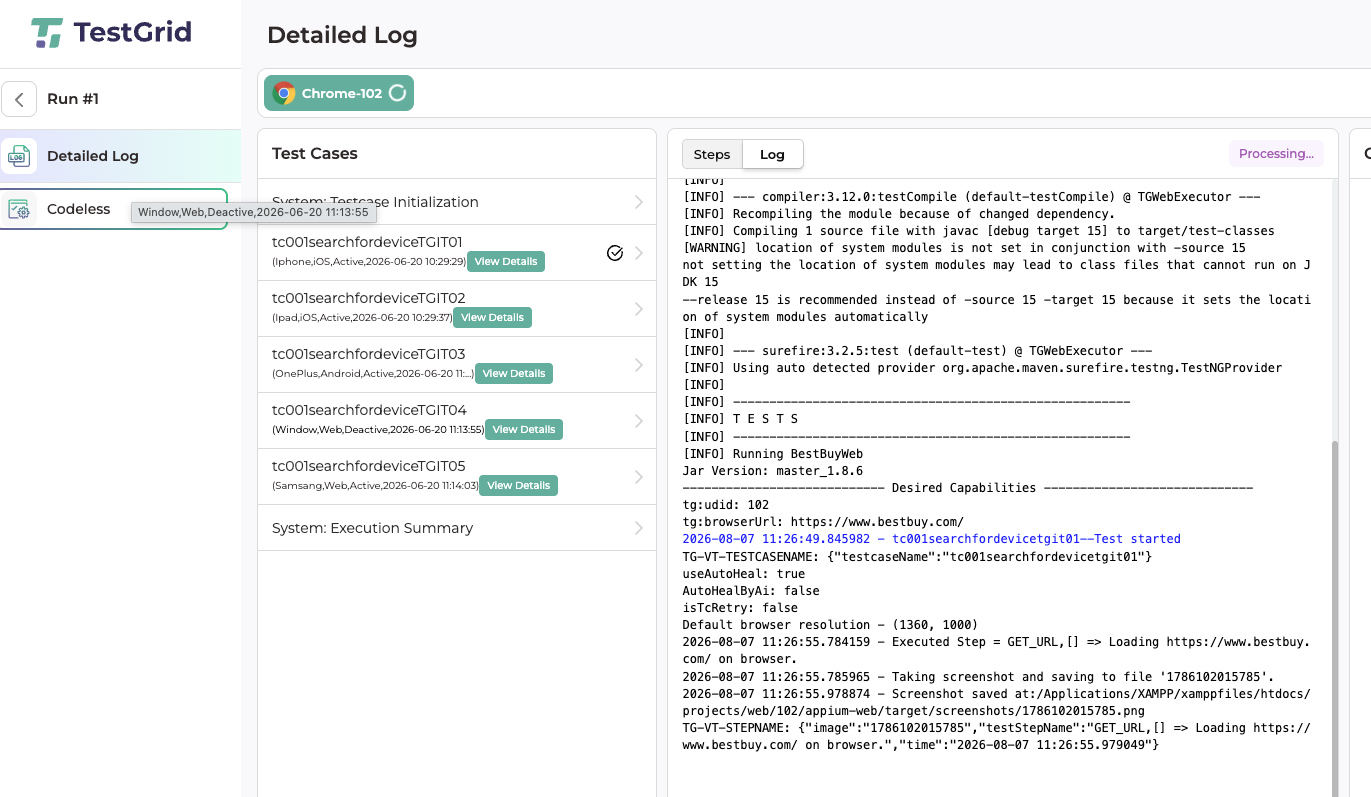Click the loading spinner beside Chrome-102

click(397, 93)
